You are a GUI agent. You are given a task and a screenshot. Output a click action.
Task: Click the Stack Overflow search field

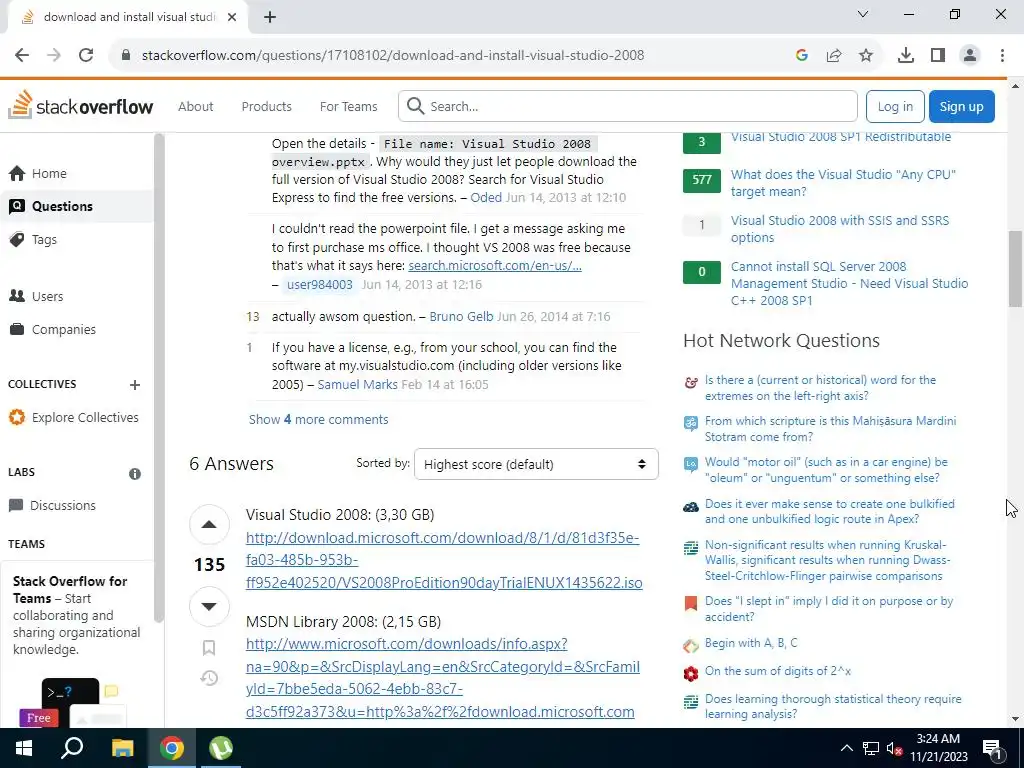coord(628,106)
